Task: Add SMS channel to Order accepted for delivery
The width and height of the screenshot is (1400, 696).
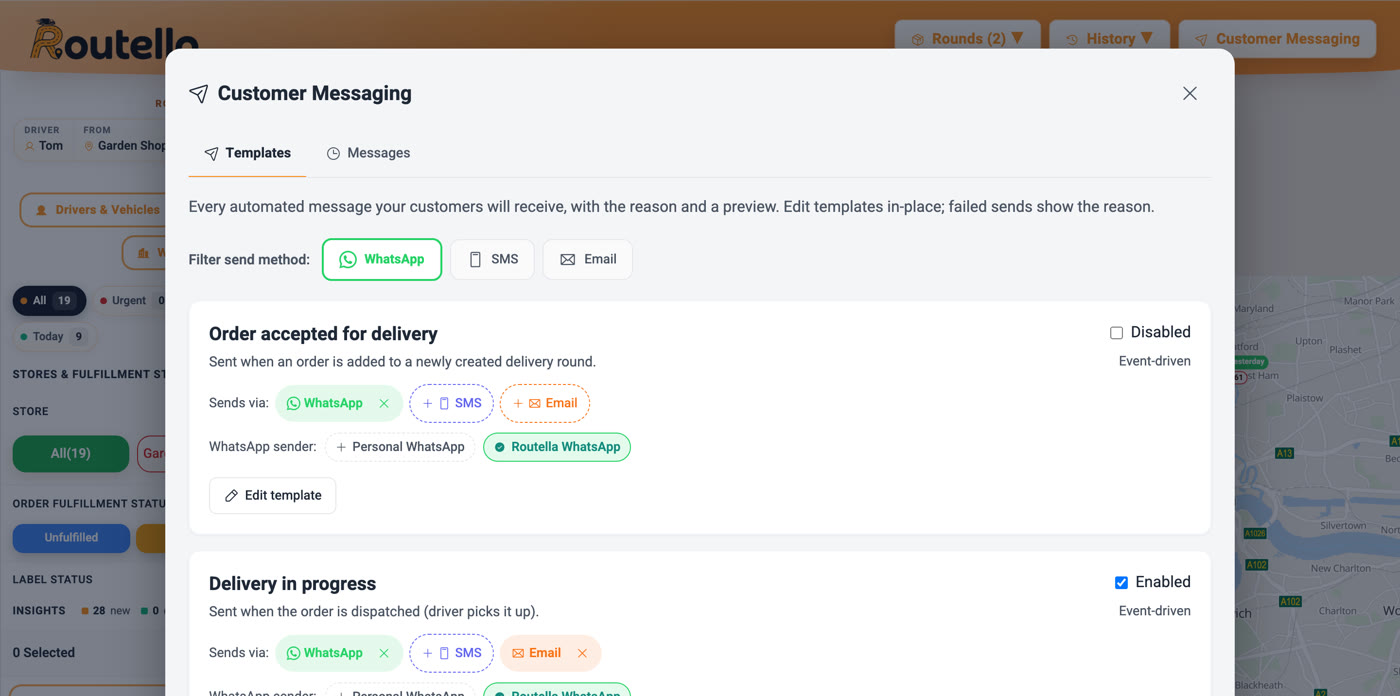Action: click(451, 403)
